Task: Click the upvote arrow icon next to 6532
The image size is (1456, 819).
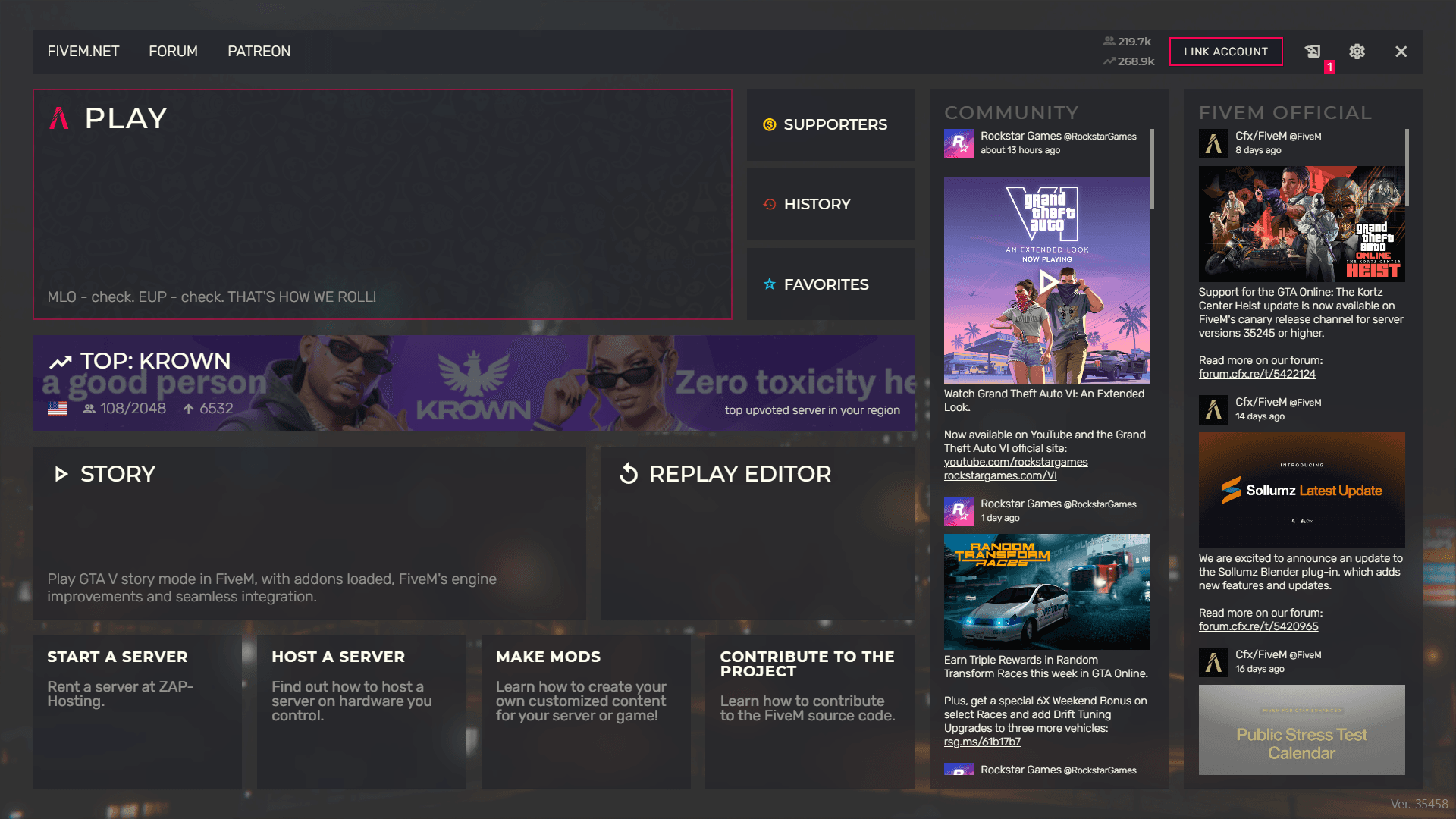Action: coord(188,409)
